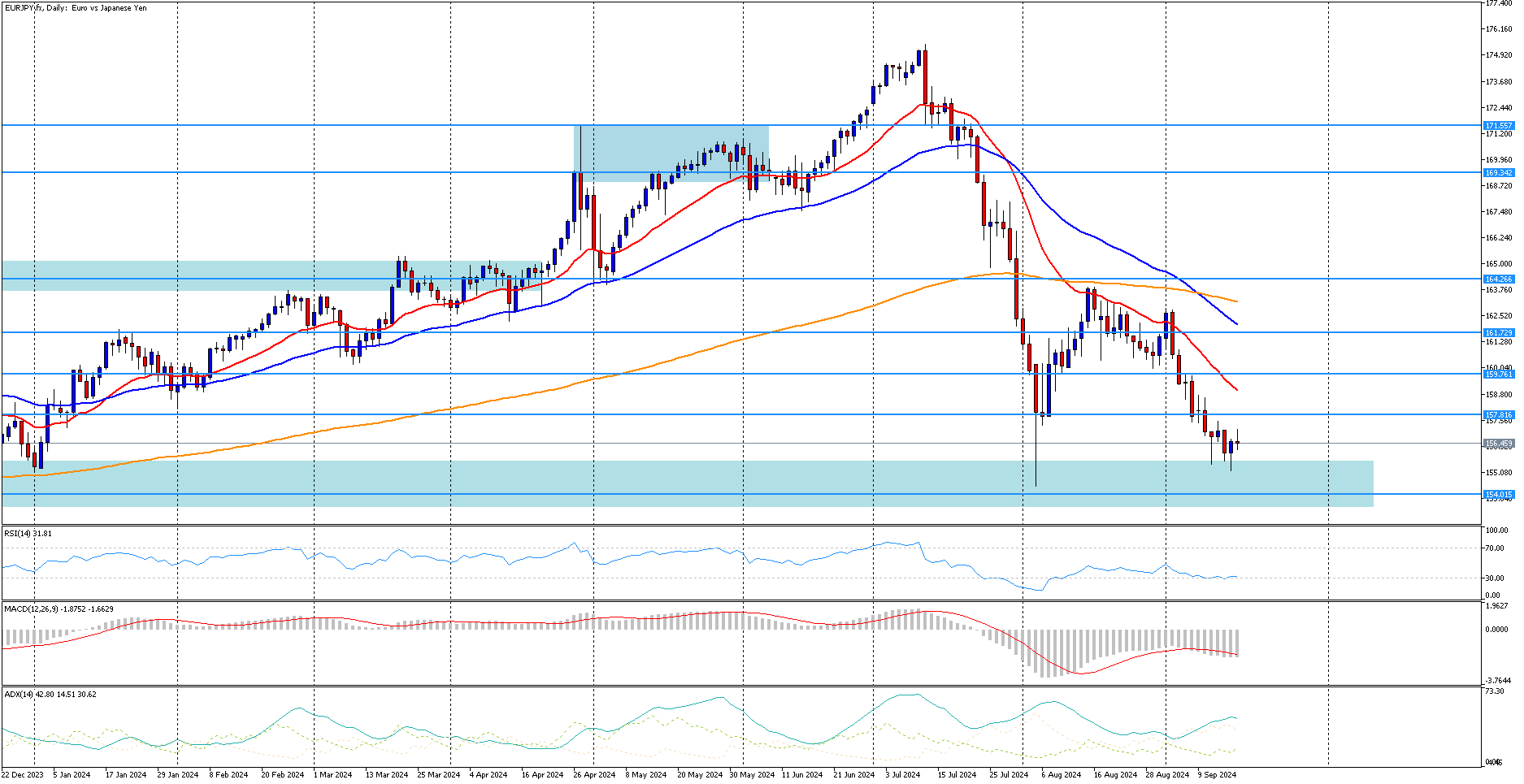This screenshot has height=784, width=1524.
Task: Click the 174.920 price axis label
Action: coord(1499,55)
